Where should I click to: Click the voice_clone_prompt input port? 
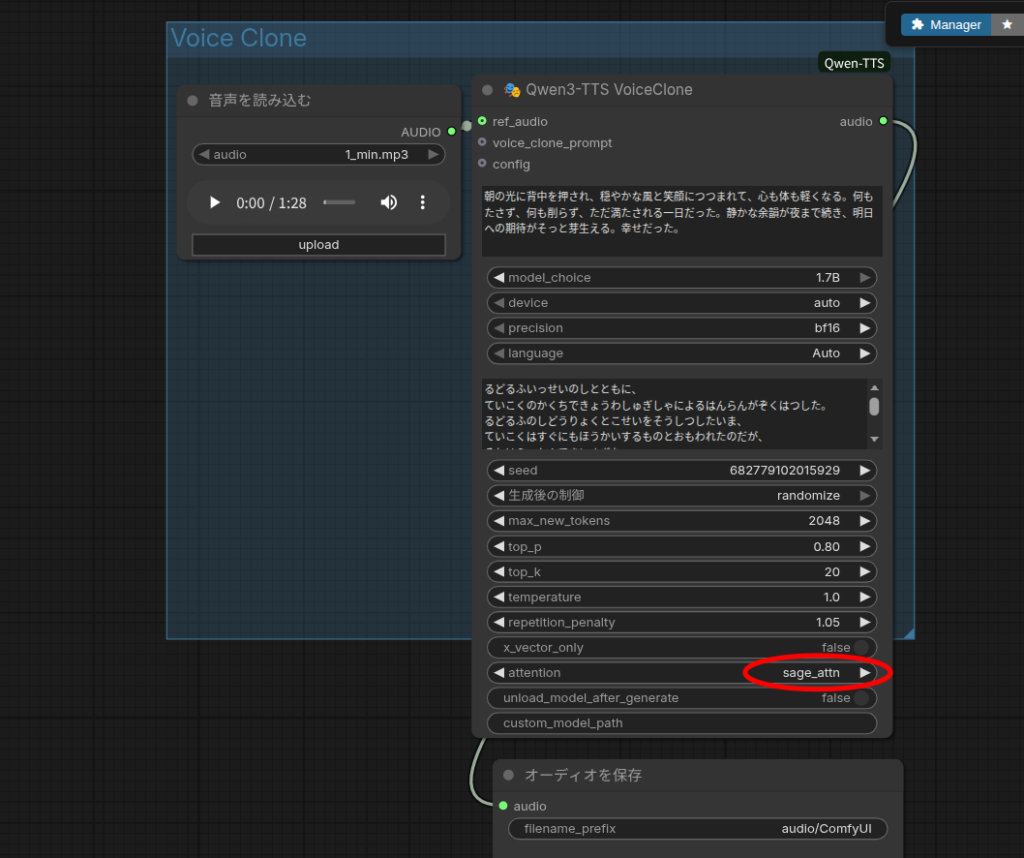point(482,143)
